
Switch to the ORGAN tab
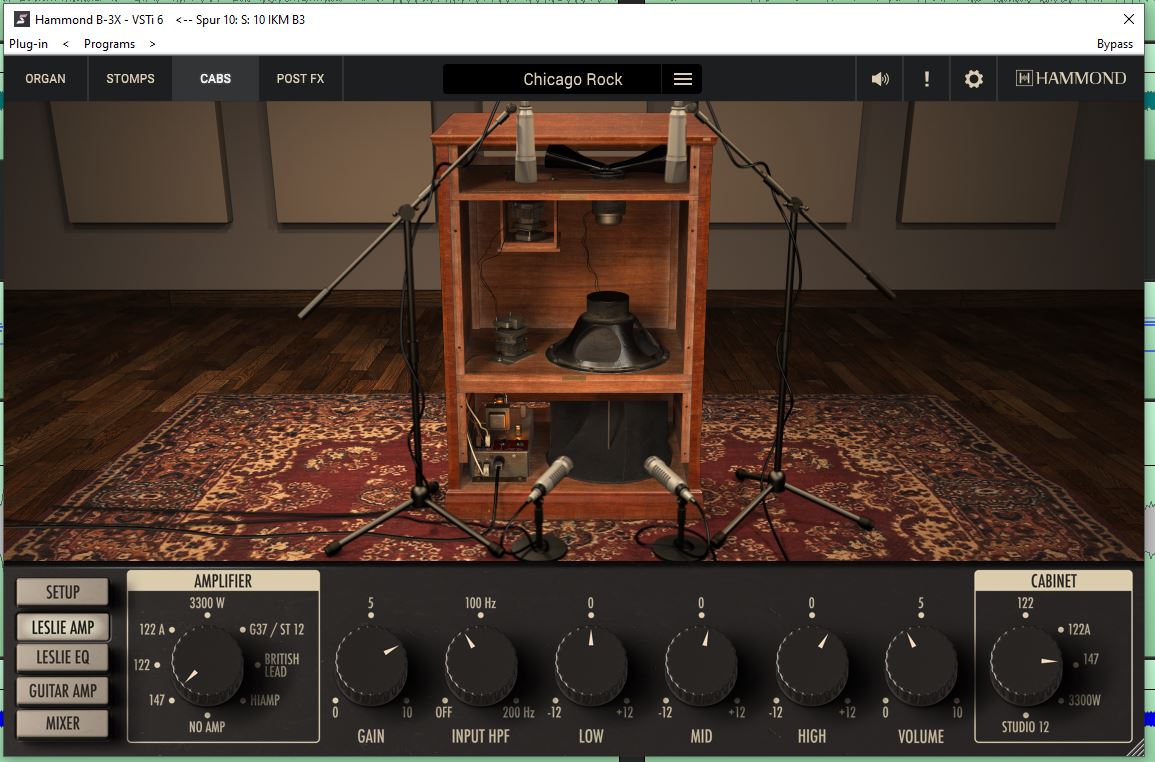click(46, 78)
